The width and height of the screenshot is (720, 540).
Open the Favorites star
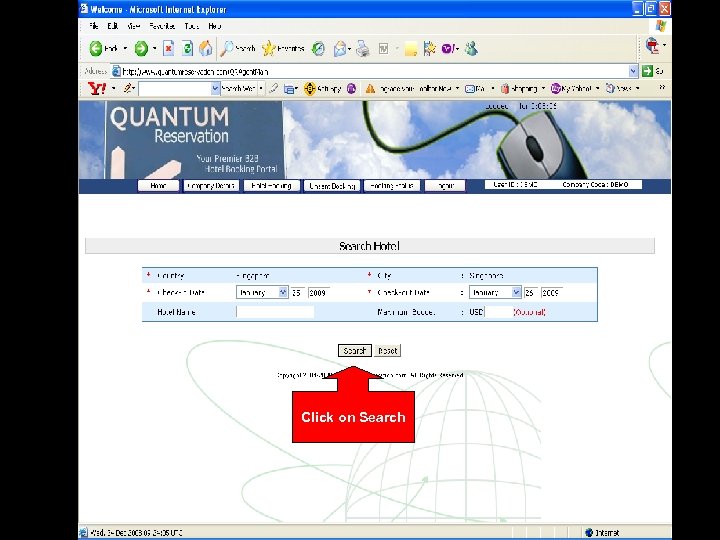pos(269,48)
